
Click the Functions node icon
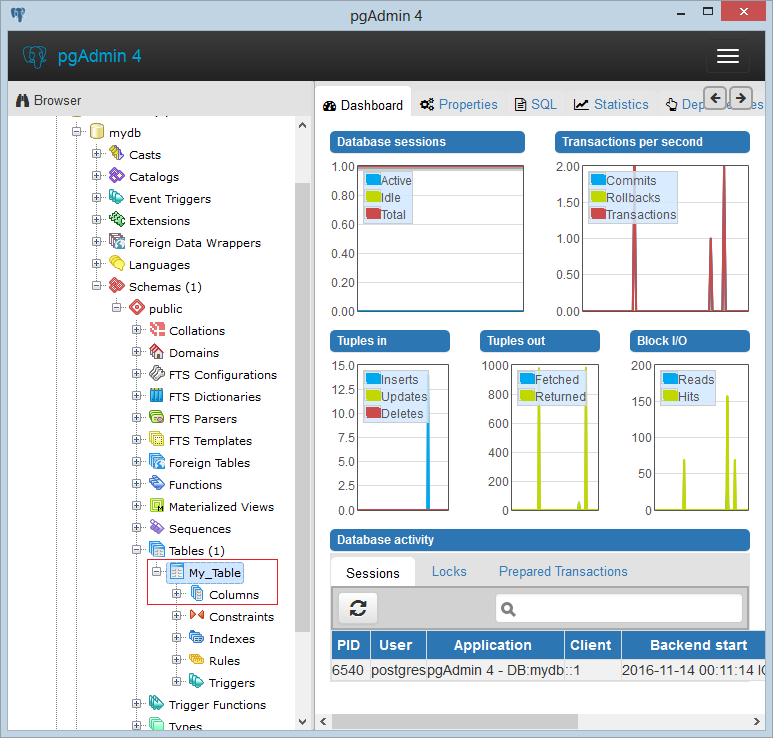(x=157, y=484)
